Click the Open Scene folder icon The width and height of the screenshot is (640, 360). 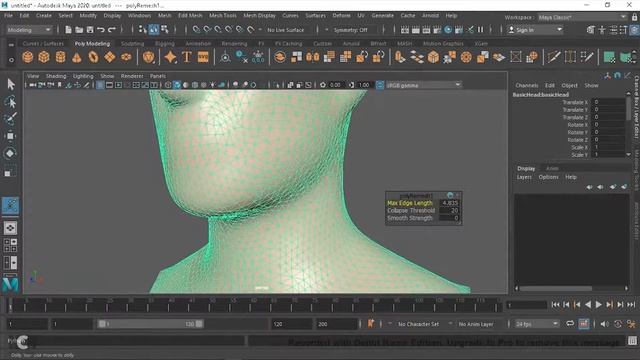[x=79, y=30]
